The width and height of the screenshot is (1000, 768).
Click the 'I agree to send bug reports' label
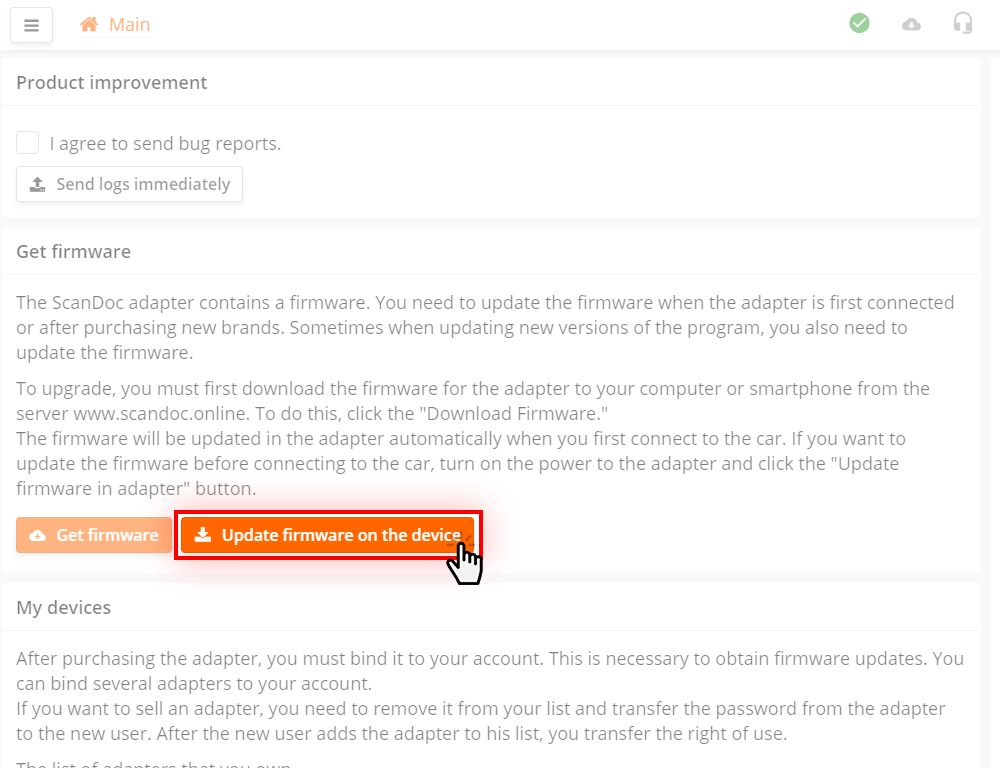[x=167, y=143]
